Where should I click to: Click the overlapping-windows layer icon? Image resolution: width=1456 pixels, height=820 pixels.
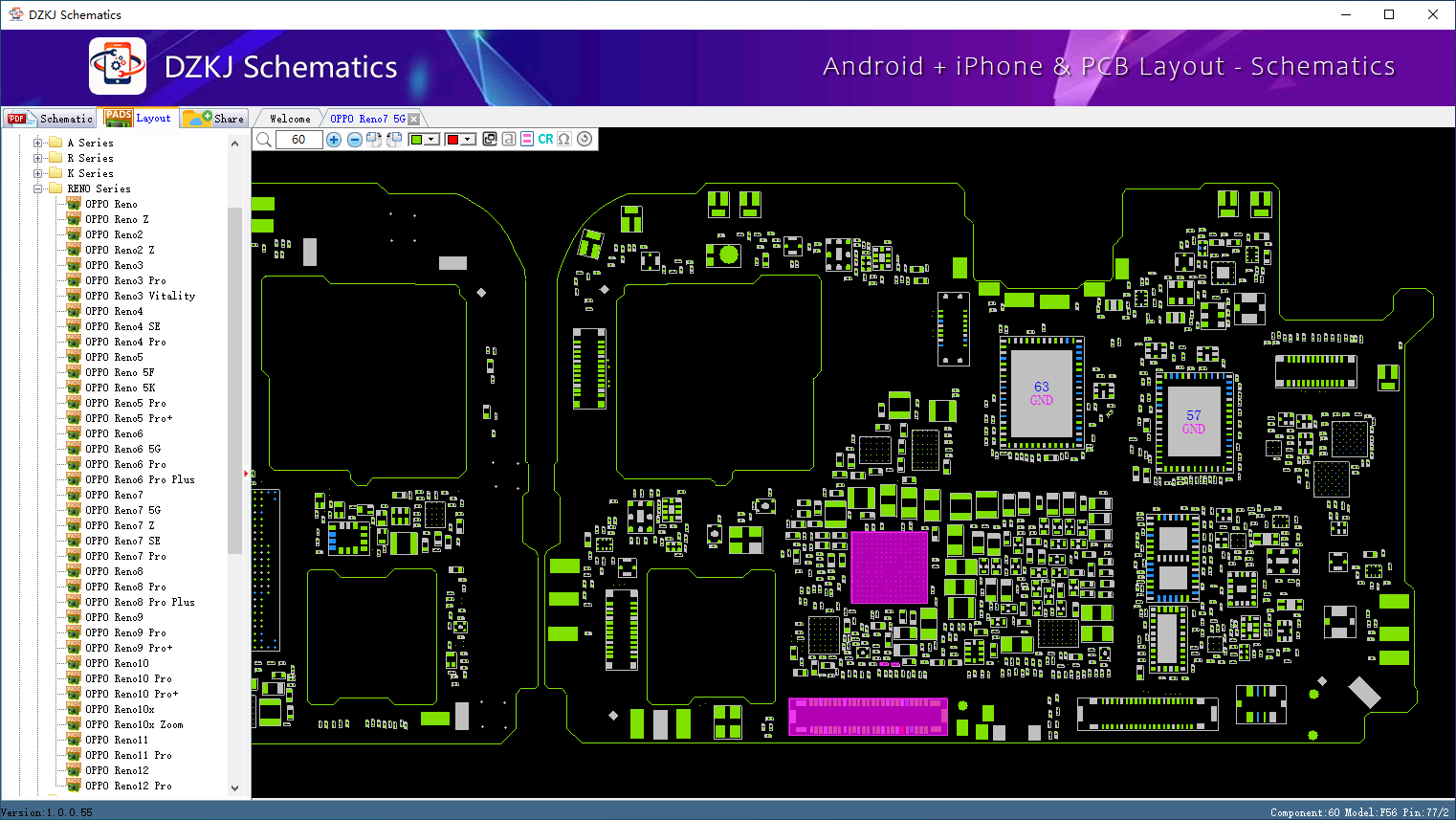pos(490,139)
